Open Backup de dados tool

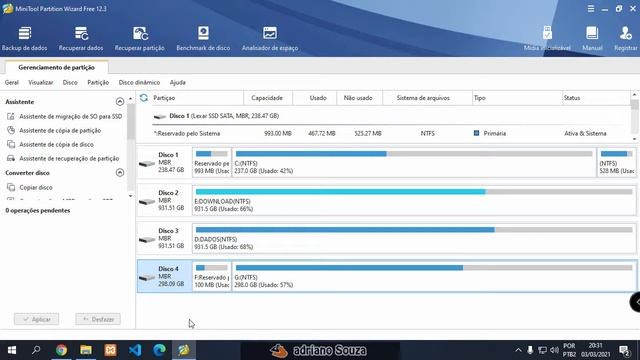tap(24, 39)
